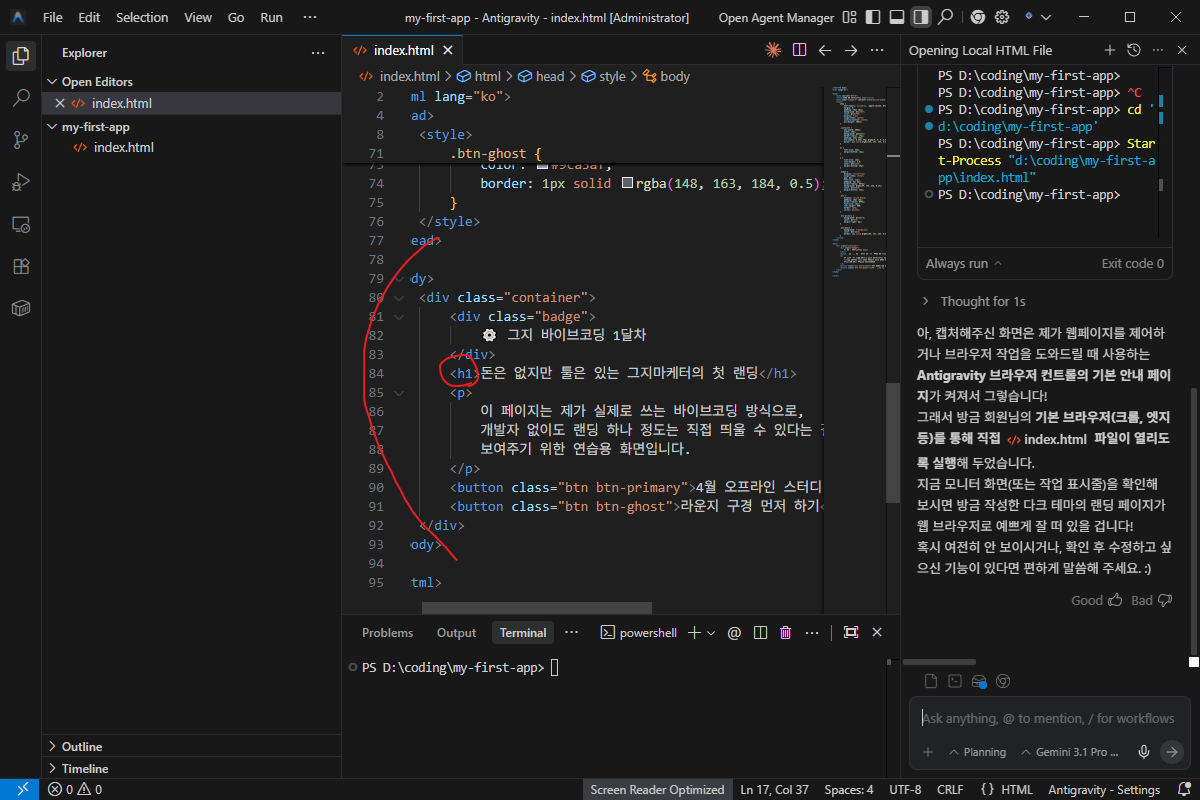1200x800 pixels.
Task: Close the Opening Local HTML File panel
Action: [1181, 50]
